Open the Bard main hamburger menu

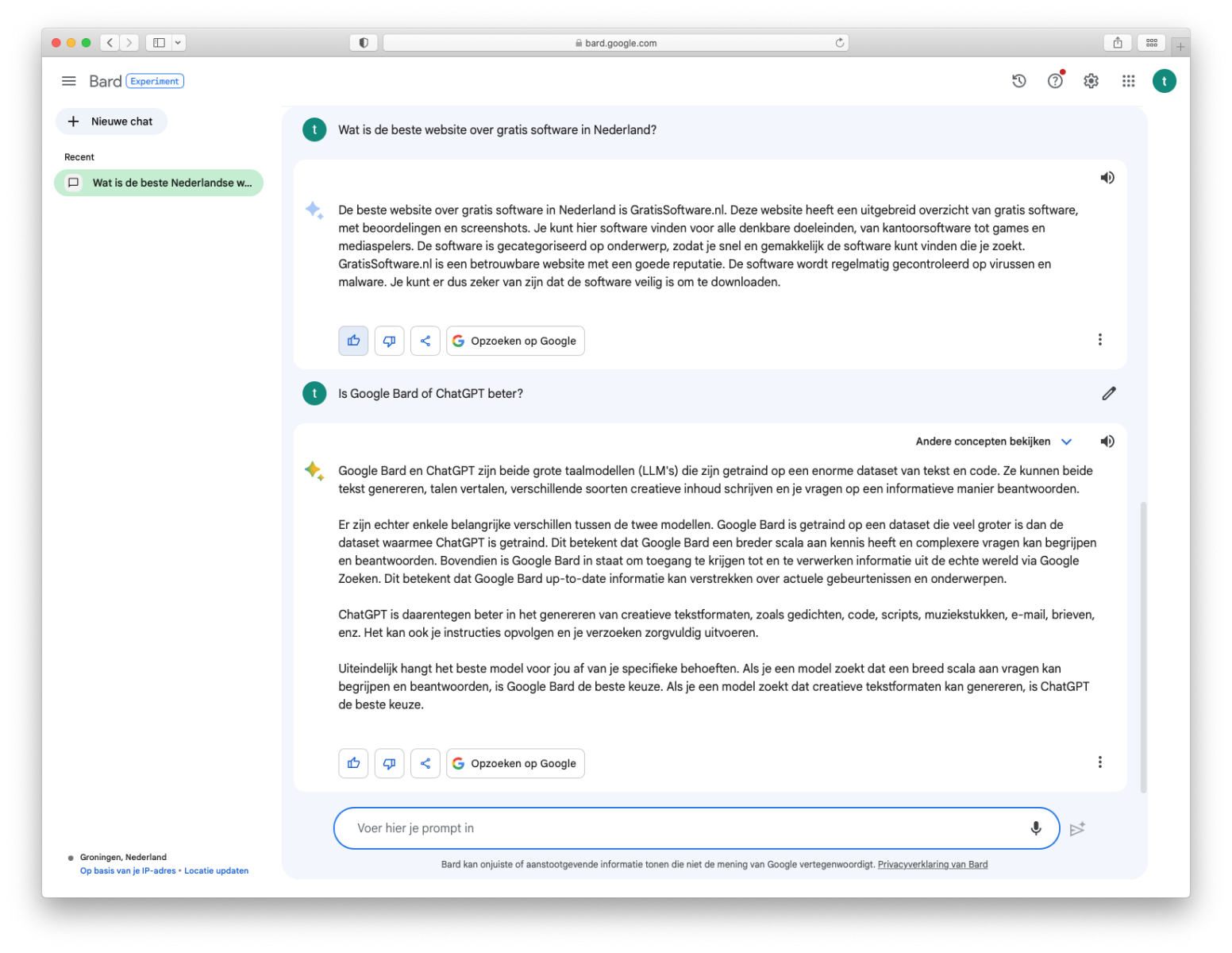[69, 81]
